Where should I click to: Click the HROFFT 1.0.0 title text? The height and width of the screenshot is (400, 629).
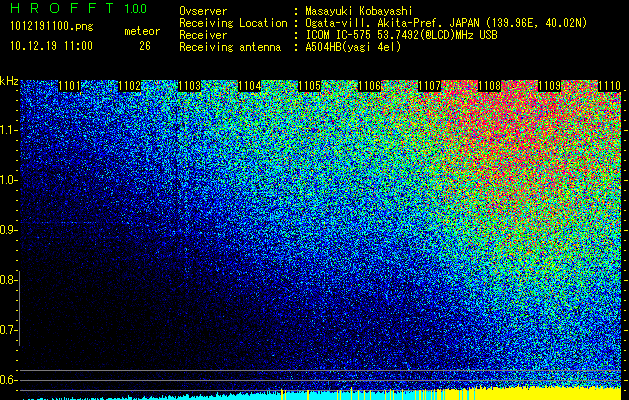point(79,8)
